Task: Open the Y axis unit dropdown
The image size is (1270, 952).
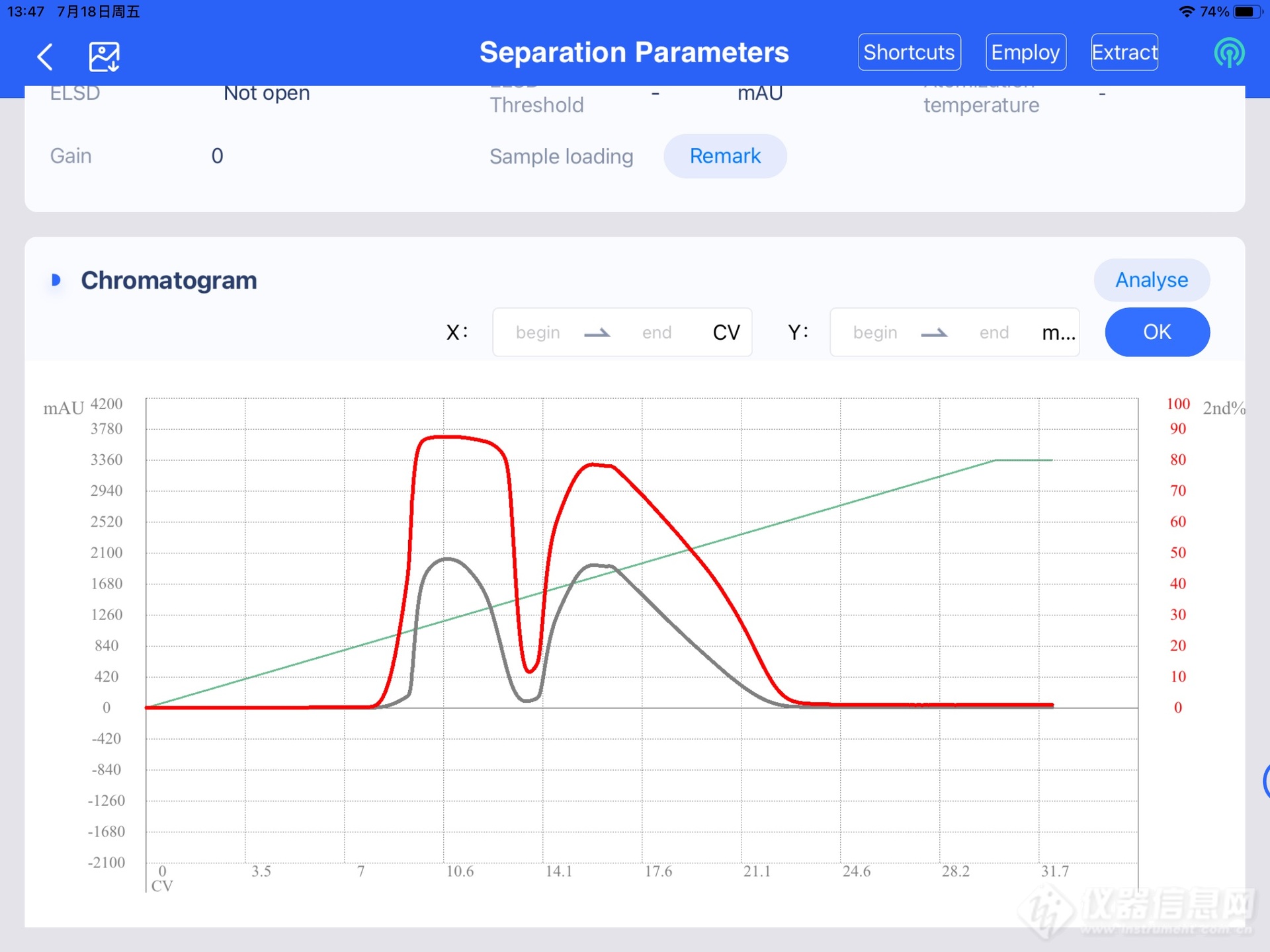Action: (x=1058, y=333)
